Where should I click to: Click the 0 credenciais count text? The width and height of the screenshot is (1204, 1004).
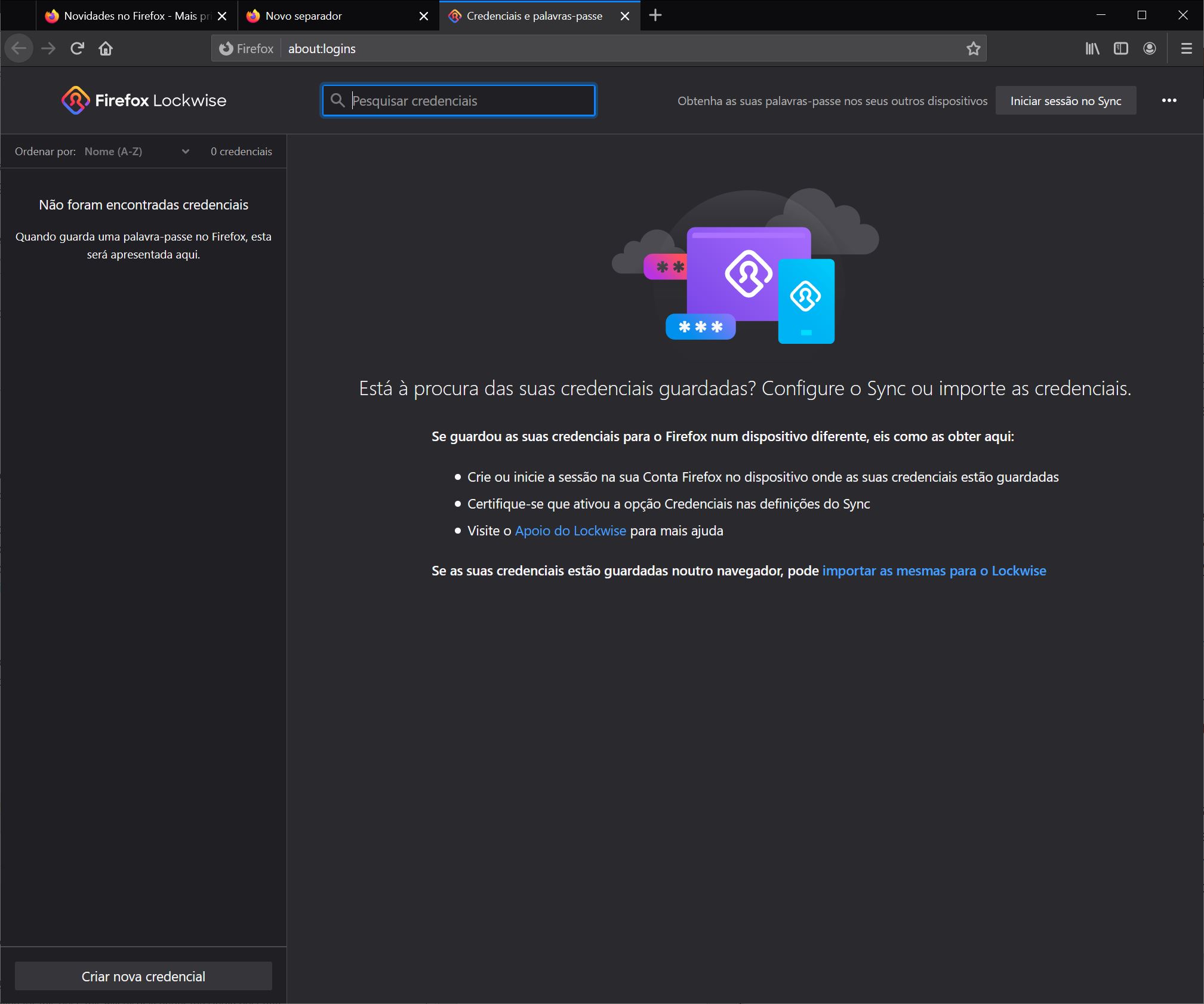tap(241, 152)
